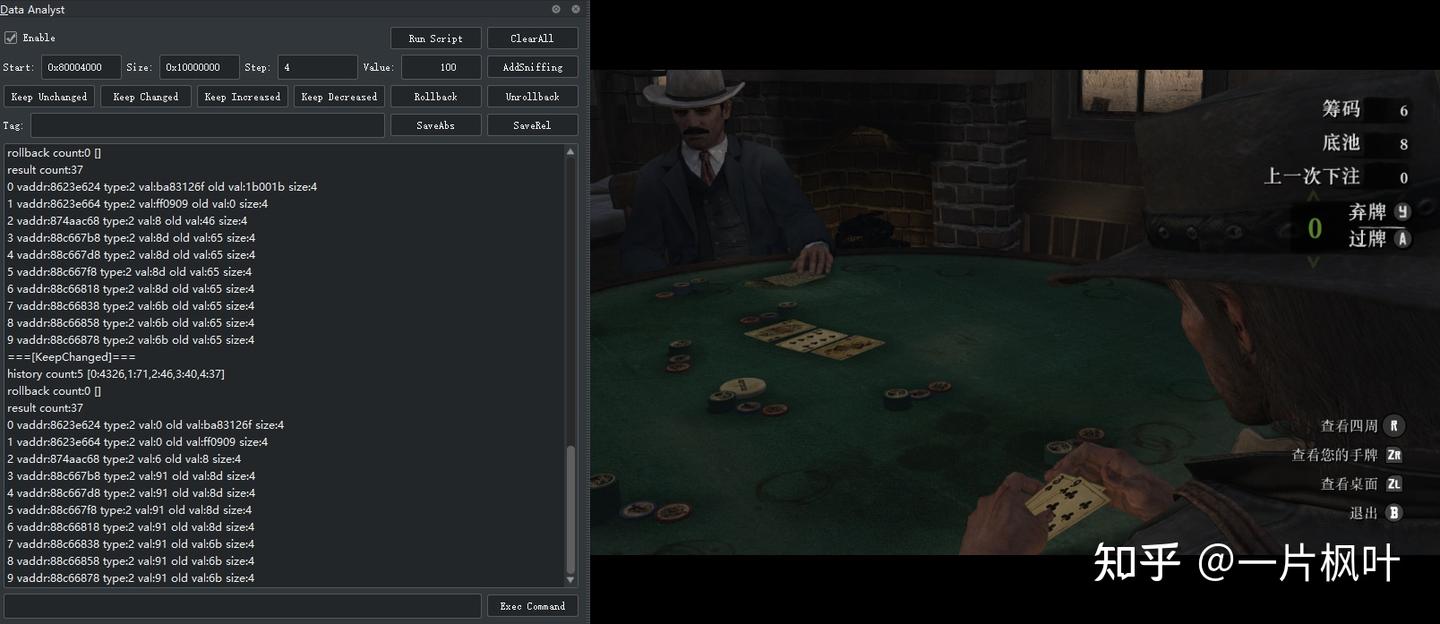Click the 查看您的手牌 view hand text
This screenshot has height=624, width=1440.
click(1335, 455)
